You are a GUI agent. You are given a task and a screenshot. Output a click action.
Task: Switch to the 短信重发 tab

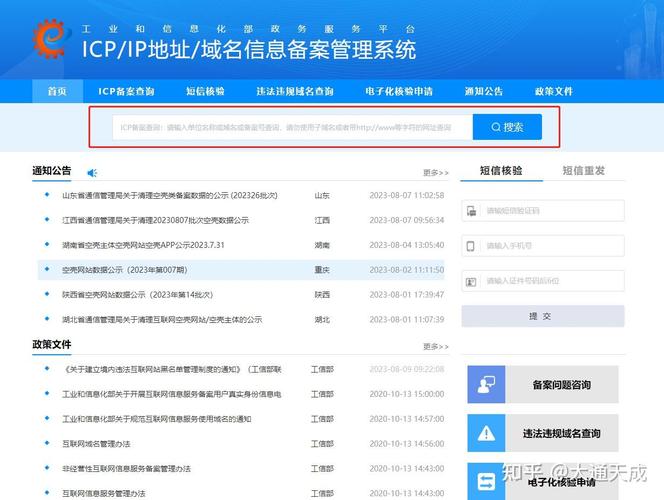point(583,171)
